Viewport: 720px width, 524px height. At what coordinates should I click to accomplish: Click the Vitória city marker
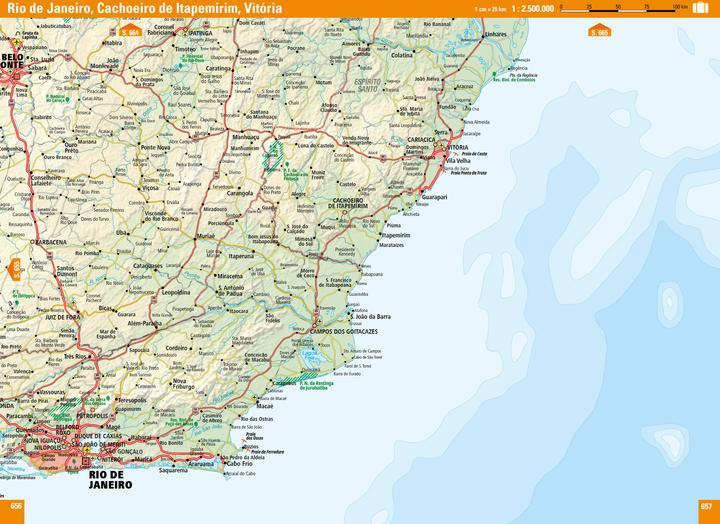coord(446,151)
